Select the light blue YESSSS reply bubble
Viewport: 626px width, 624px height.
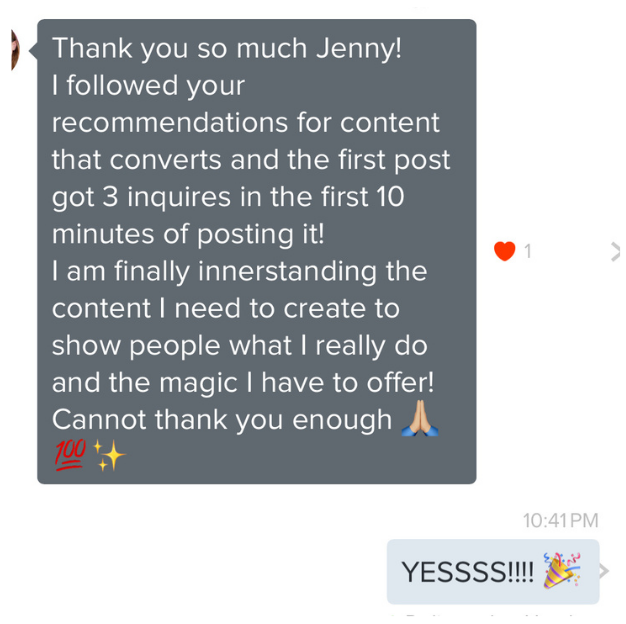[493, 572]
